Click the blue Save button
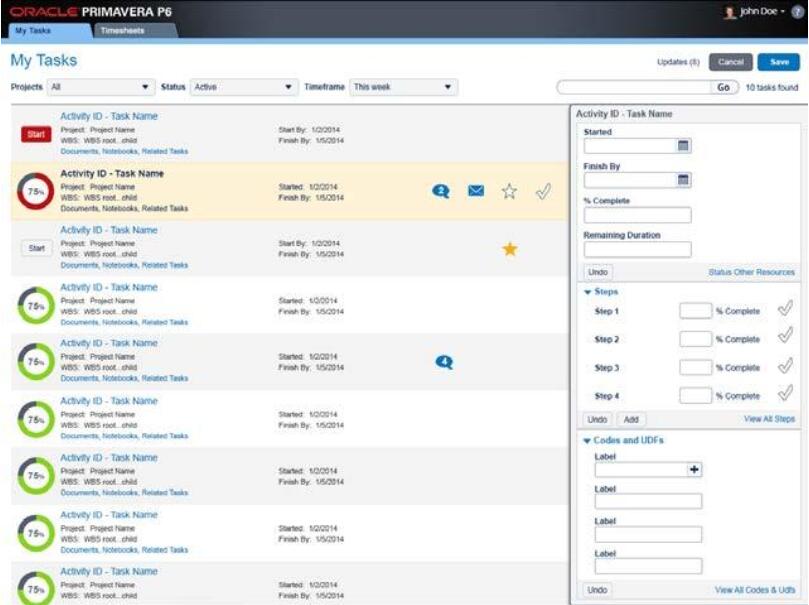The width and height of the screenshot is (809, 605). coord(778,62)
